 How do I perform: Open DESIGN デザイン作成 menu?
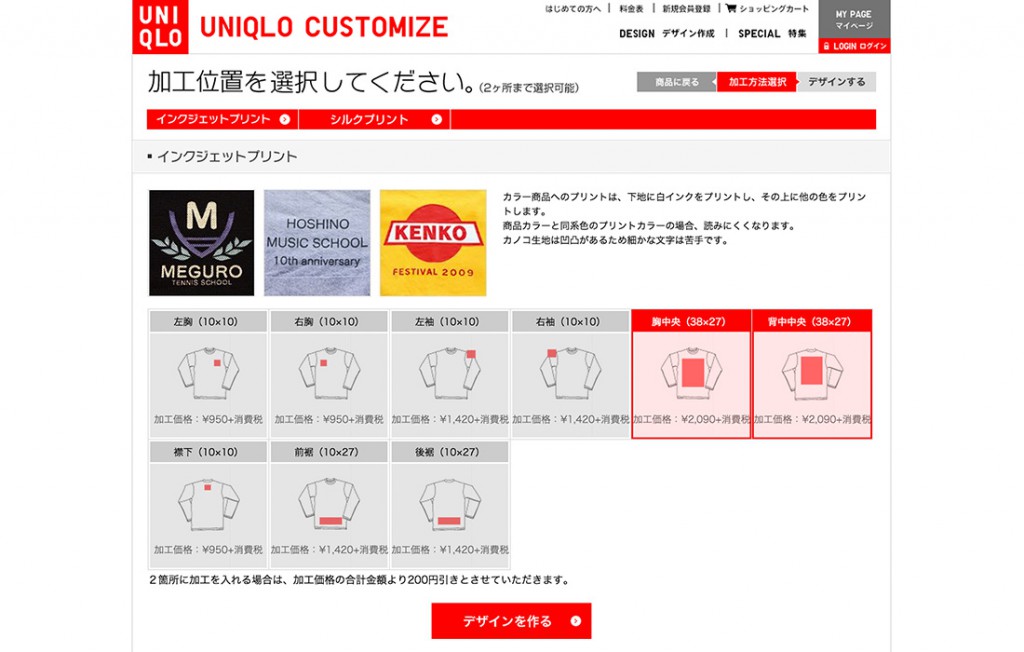(x=666, y=33)
